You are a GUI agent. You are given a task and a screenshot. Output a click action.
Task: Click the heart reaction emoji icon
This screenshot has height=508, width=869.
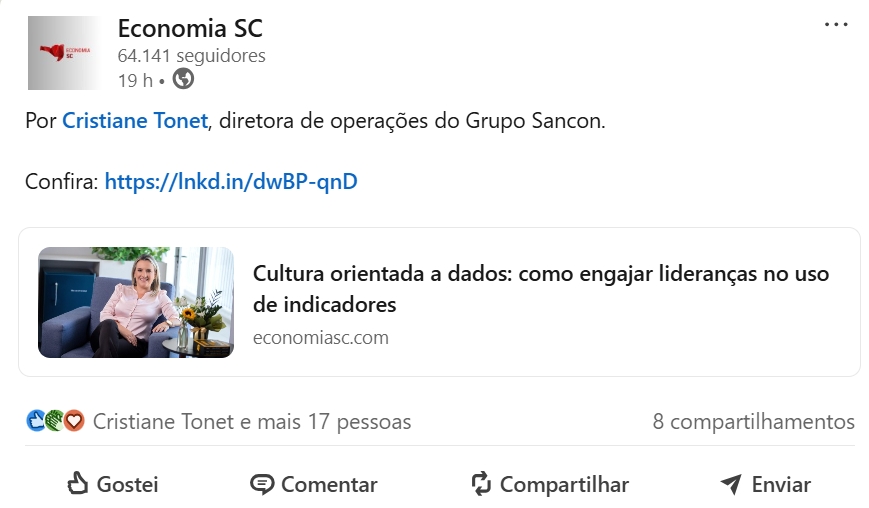pyautogui.click(x=74, y=421)
